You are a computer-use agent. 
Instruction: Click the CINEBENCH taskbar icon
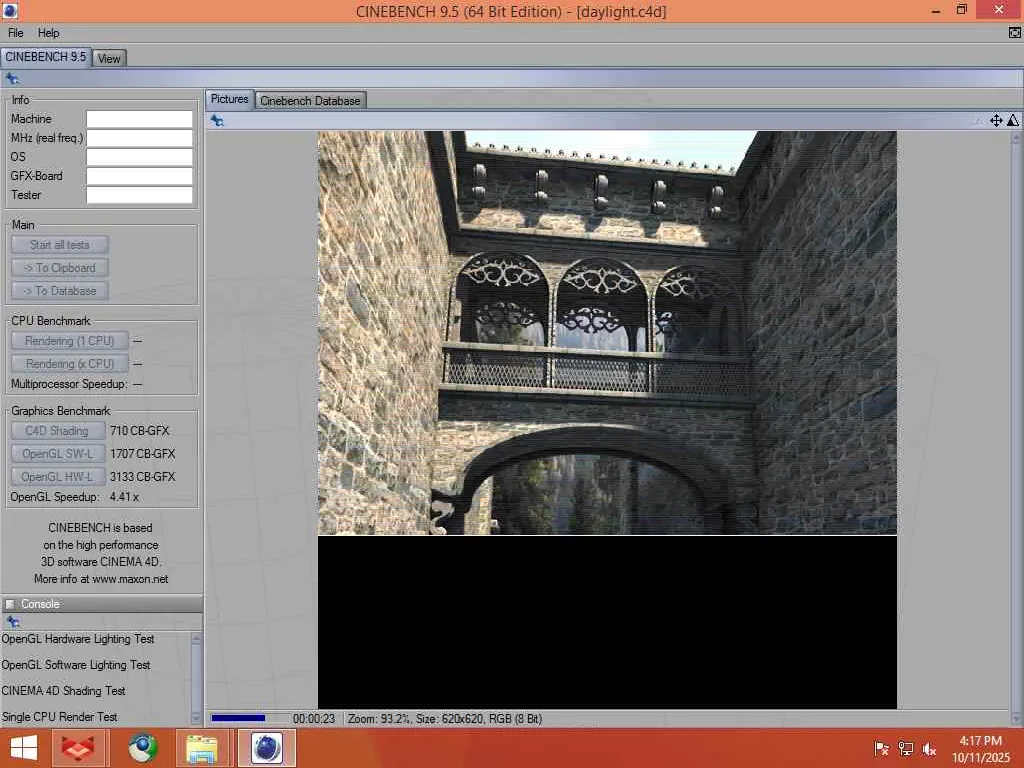coord(266,748)
